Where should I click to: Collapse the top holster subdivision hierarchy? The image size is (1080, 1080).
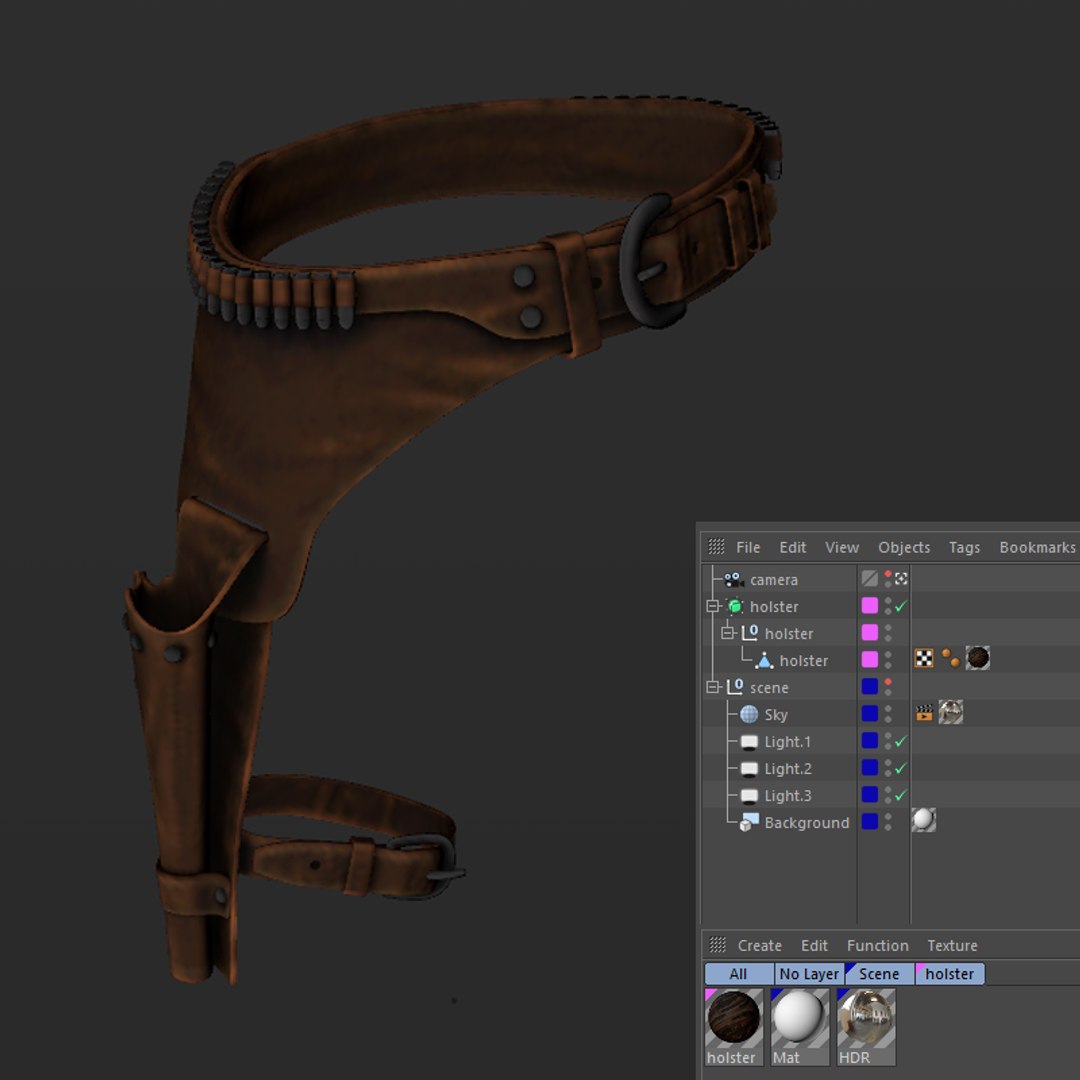coord(713,606)
